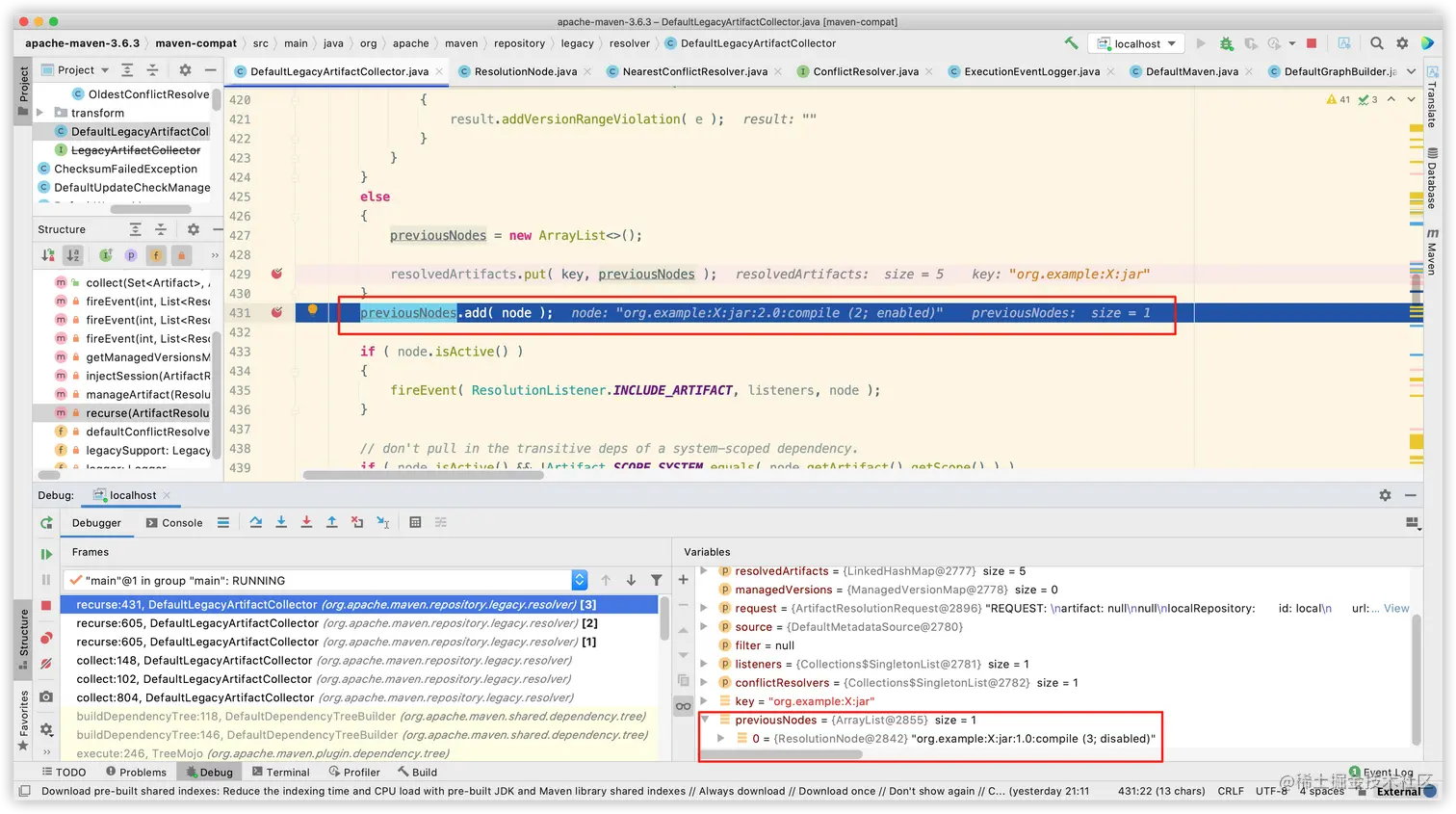Click the Step Over debugger icon
The height and width of the screenshot is (814, 1456).
point(256,522)
